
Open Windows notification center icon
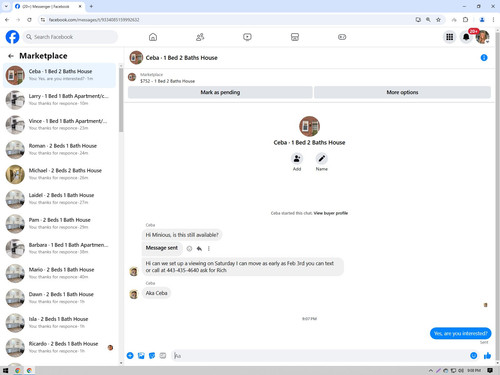(490, 370)
